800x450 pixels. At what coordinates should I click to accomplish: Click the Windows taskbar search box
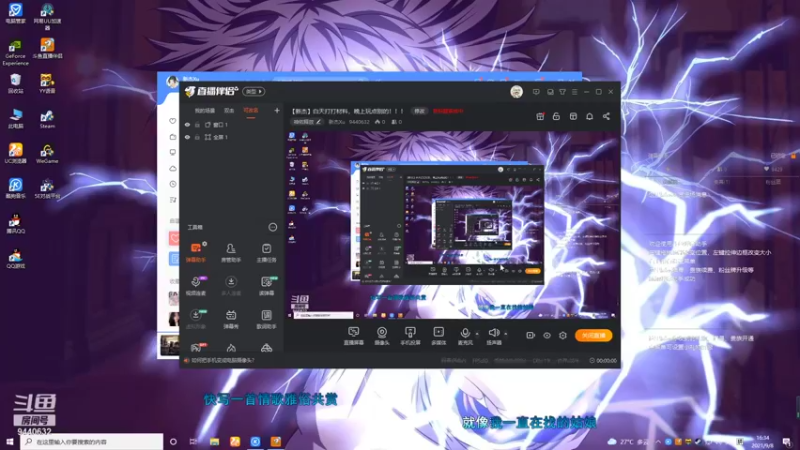tap(92, 441)
